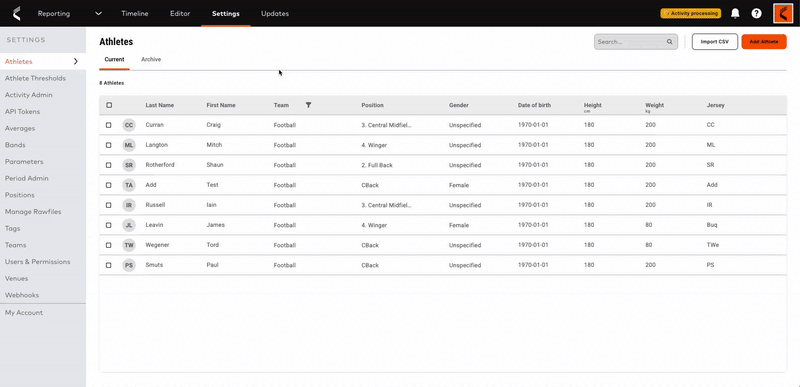Click the last name Wegener
The height and width of the screenshot is (387, 800).
[x=157, y=245]
